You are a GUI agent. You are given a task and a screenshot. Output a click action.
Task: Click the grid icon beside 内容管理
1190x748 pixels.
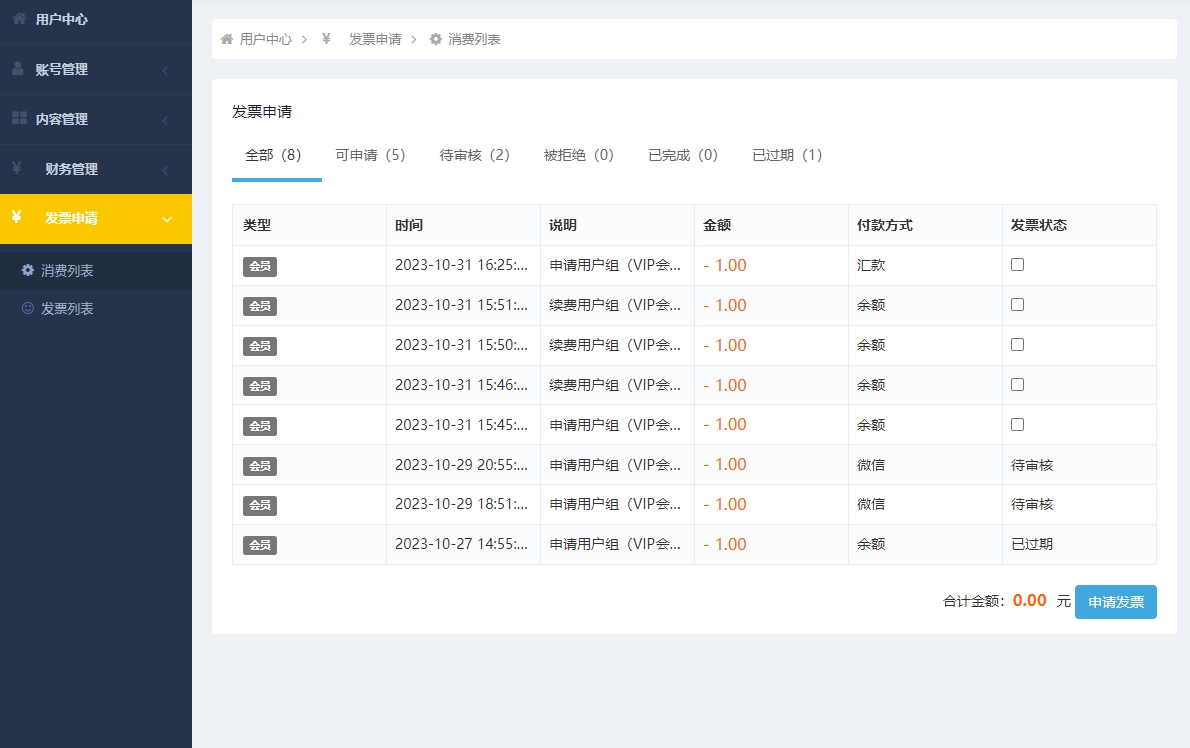19,118
